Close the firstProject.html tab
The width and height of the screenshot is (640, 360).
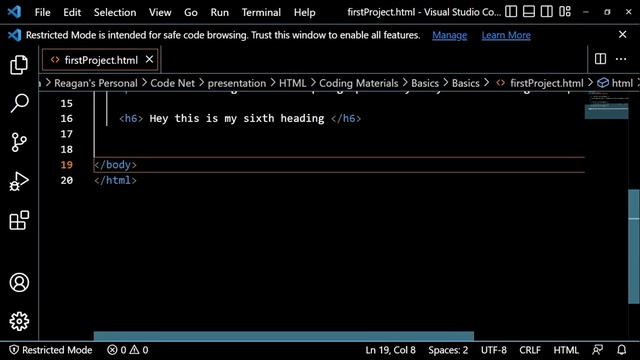[149, 60]
